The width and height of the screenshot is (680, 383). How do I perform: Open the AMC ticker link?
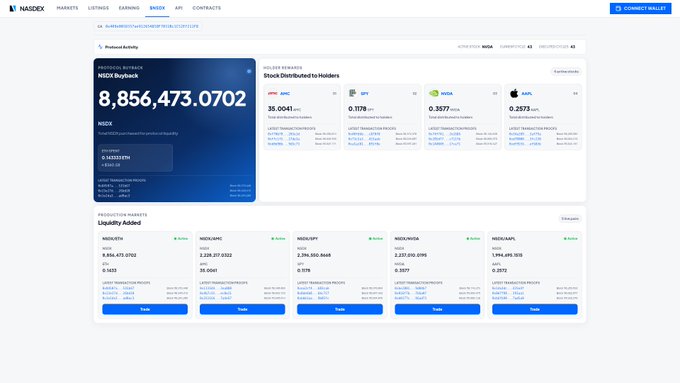[285, 94]
